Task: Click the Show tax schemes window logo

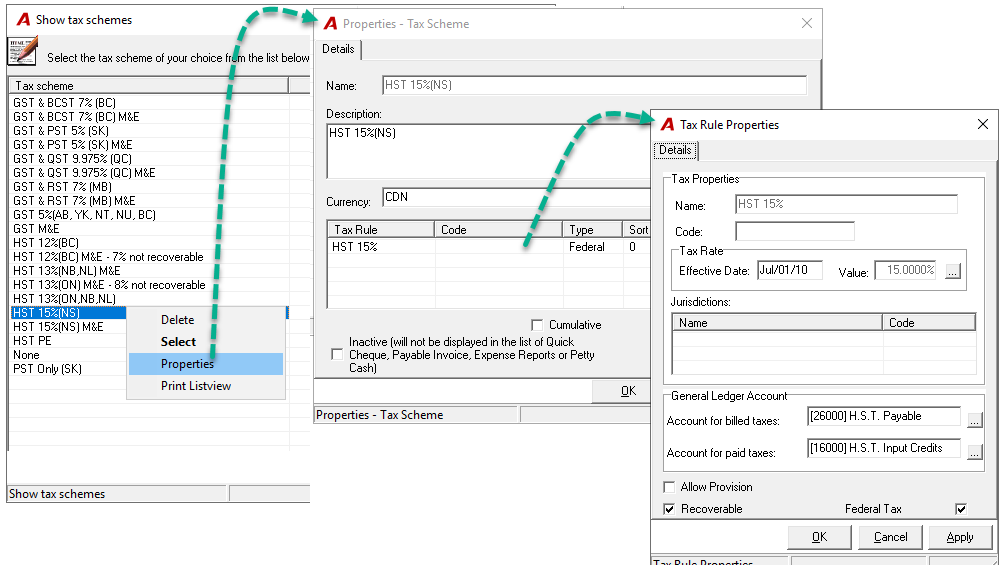Action: [x=24, y=20]
